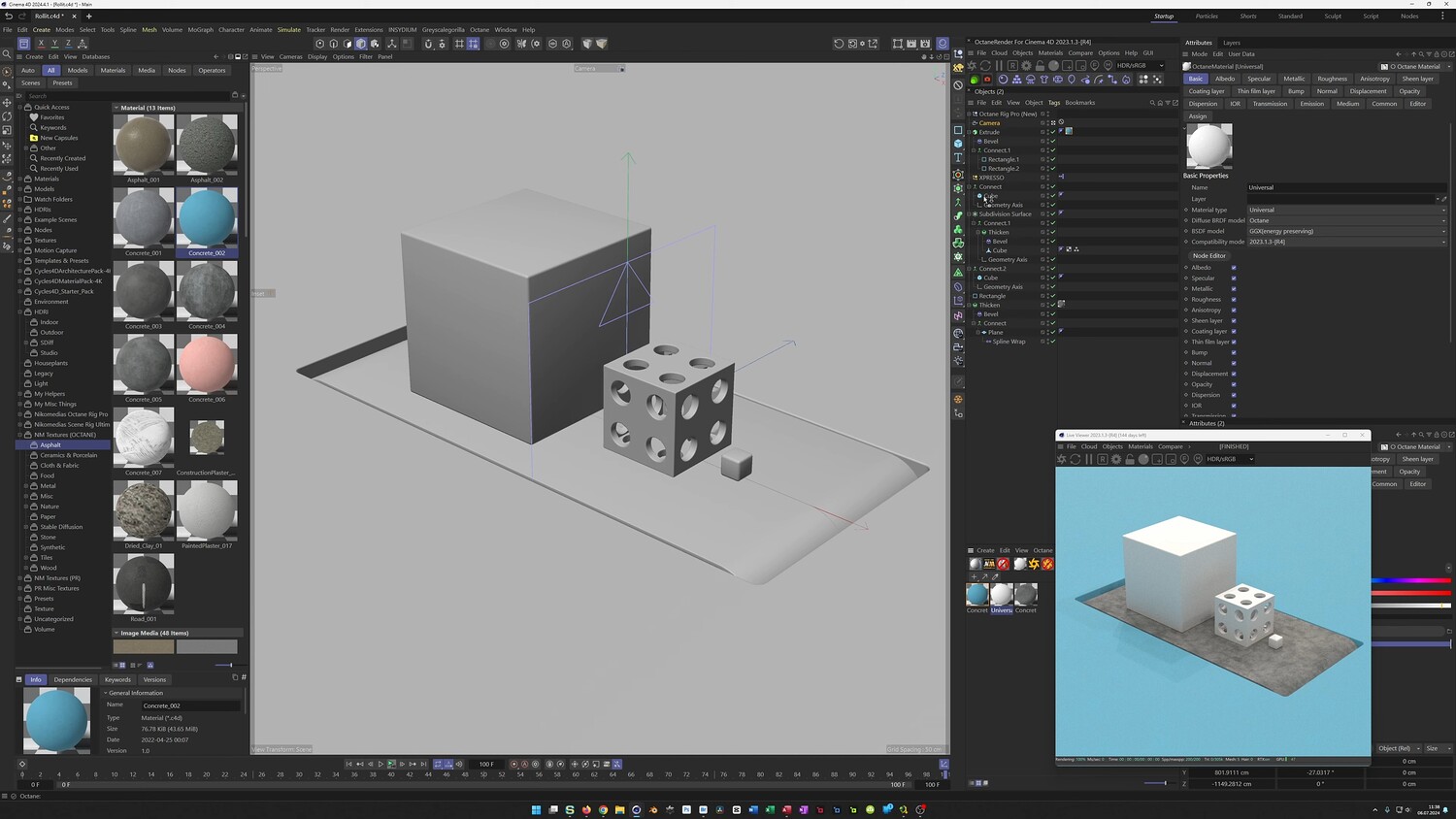Image resolution: width=1456 pixels, height=819 pixels.
Task: Switch to the Specular tab
Action: [x=1259, y=79]
